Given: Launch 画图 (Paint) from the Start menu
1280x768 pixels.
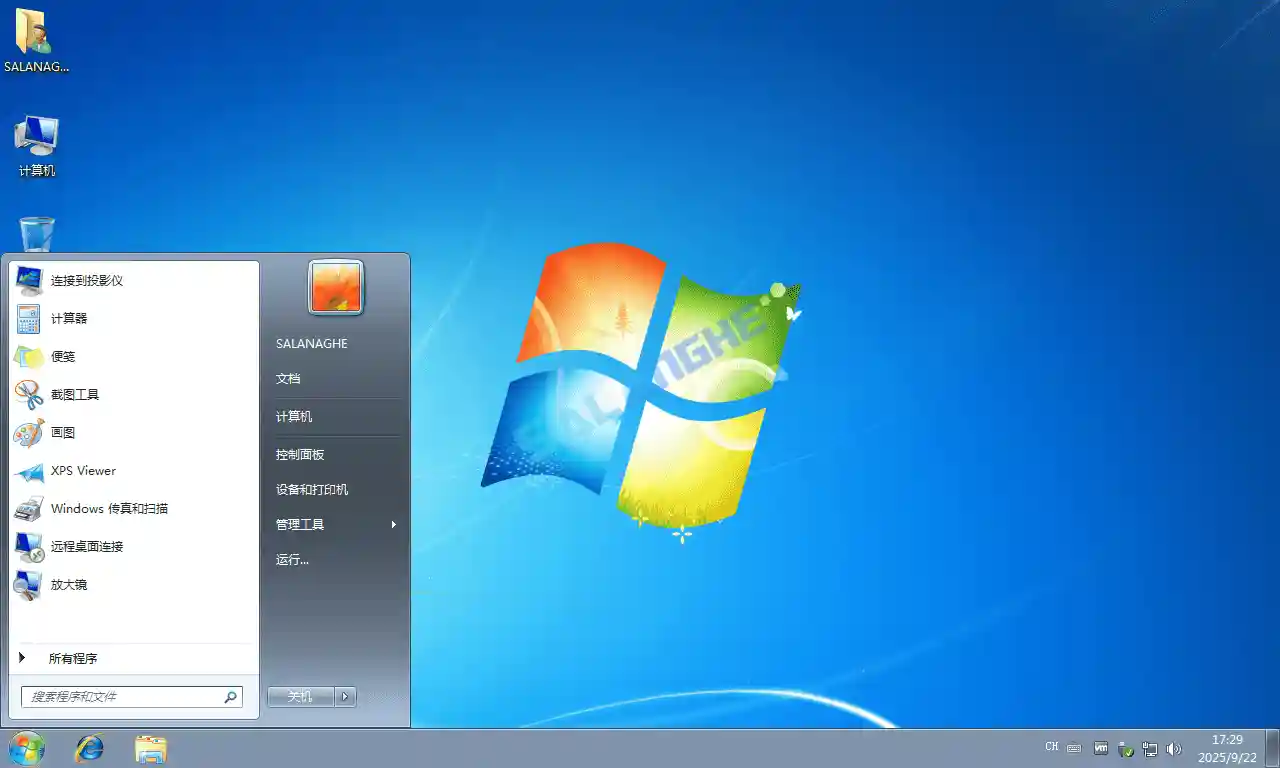Looking at the screenshot, I should [x=64, y=432].
